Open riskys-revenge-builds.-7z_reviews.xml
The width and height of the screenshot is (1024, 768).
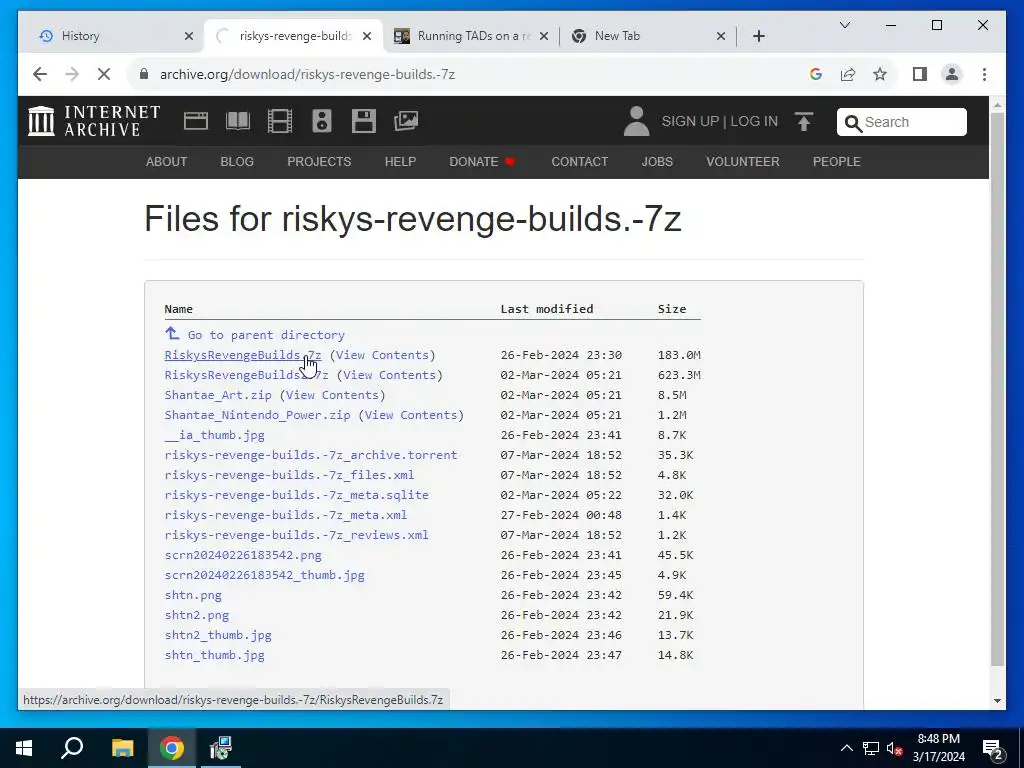coord(296,535)
